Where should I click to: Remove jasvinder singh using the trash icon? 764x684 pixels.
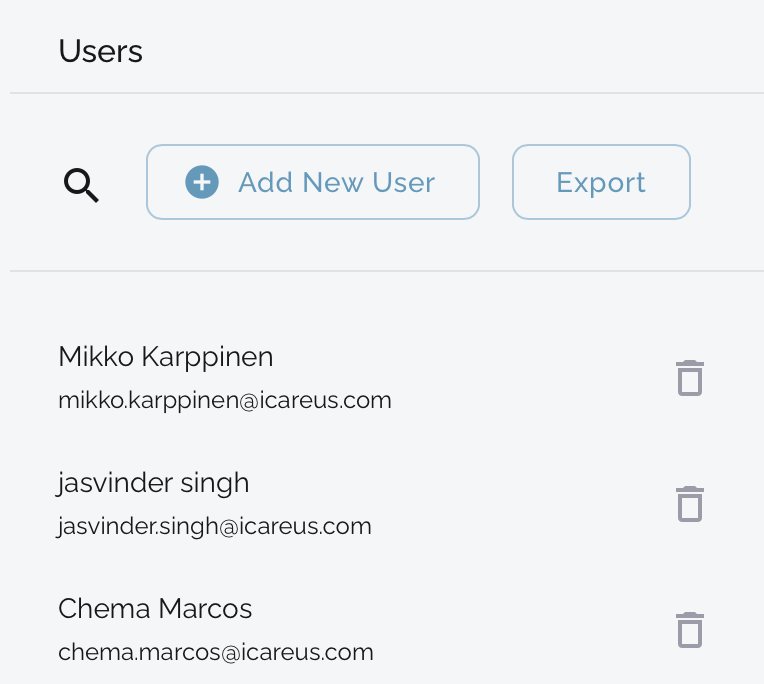tap(690, 504)
